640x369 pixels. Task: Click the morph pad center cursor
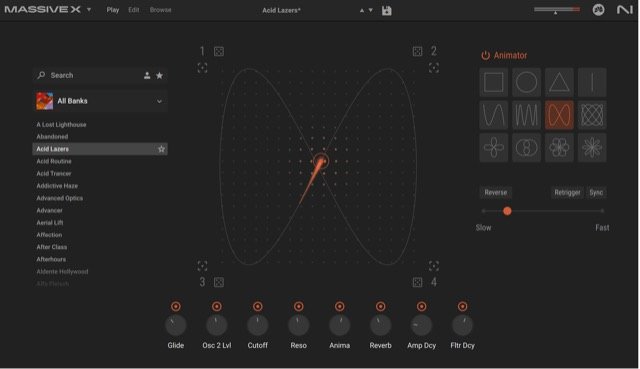(321, 161)
